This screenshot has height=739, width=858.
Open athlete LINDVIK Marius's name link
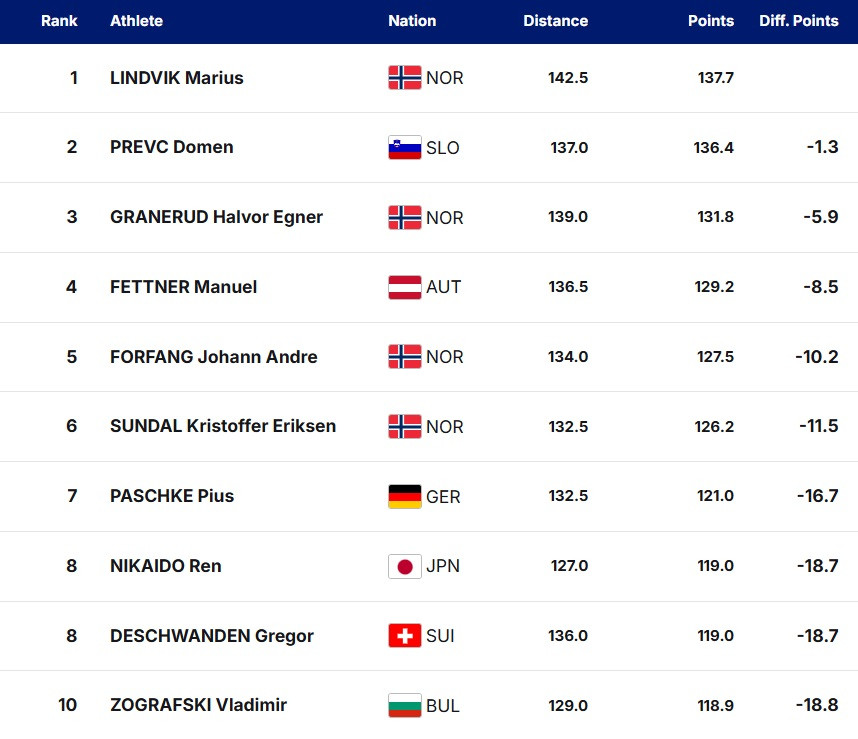tap(177, 78)
